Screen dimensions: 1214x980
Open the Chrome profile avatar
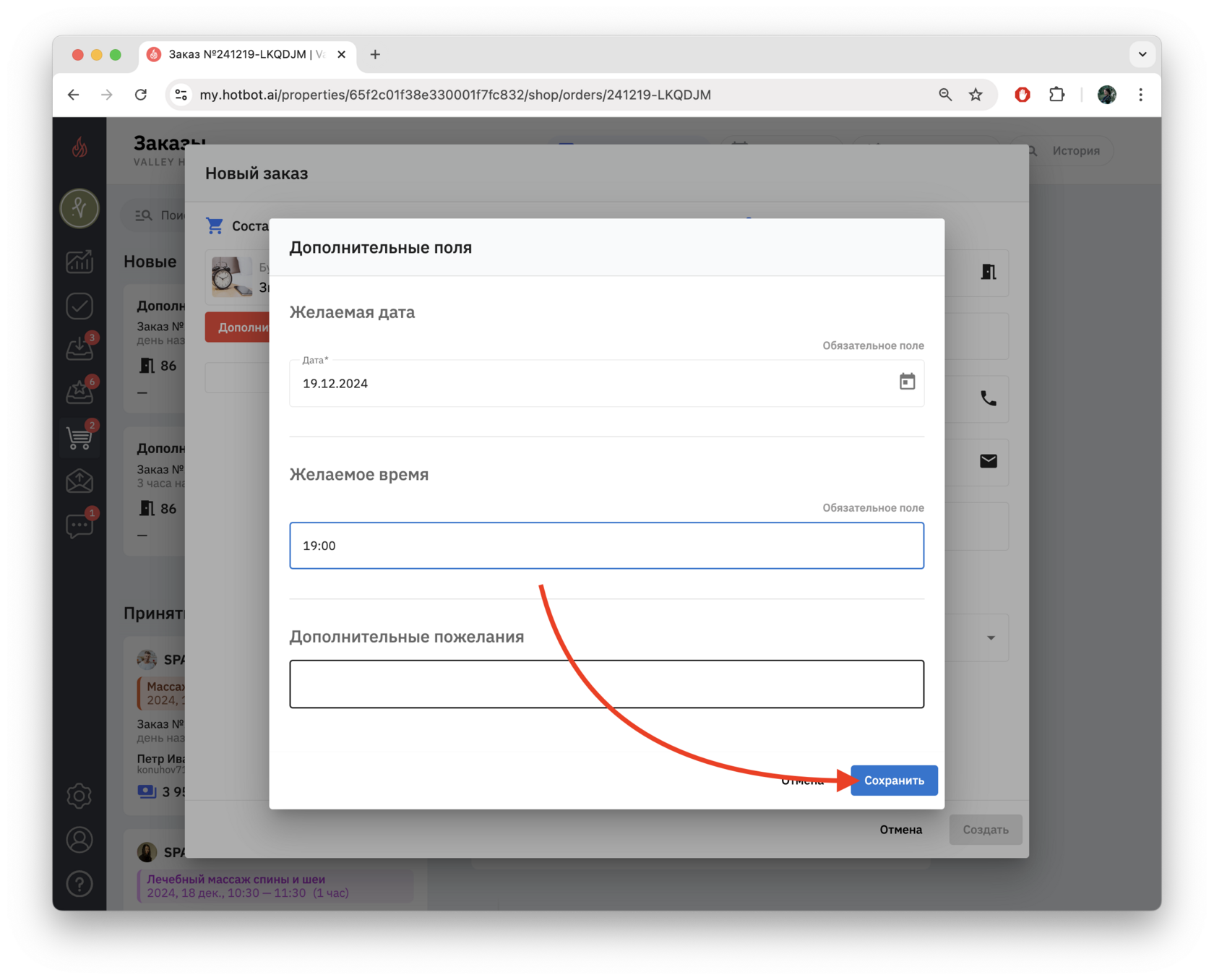tap(1107, 95)
